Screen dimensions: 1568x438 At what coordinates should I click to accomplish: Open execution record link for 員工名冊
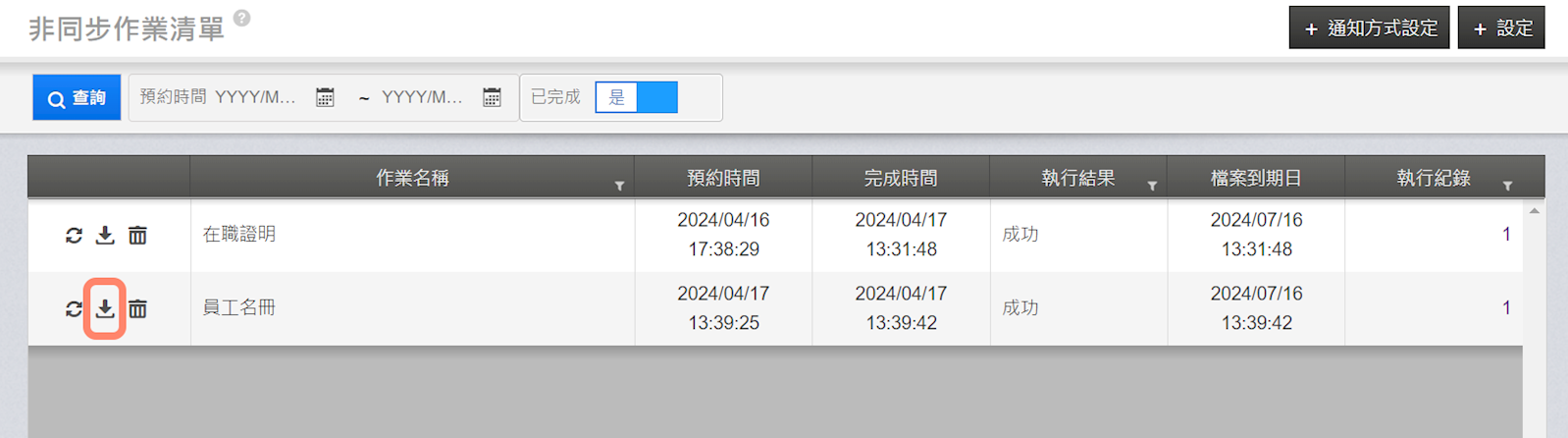coord(1506,307)
